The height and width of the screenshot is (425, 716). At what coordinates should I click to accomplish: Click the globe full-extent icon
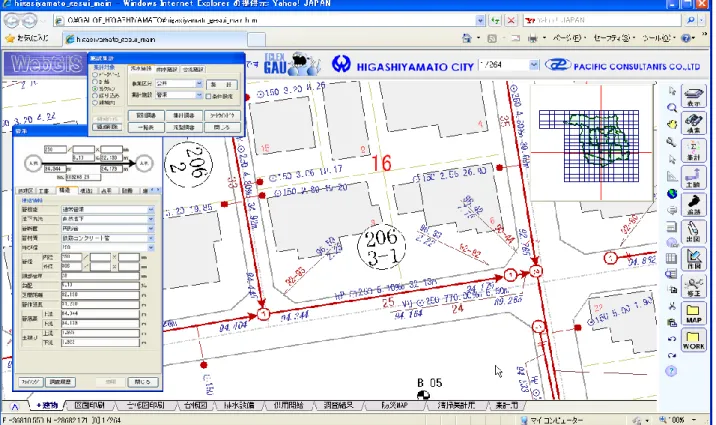coord(672,194)
